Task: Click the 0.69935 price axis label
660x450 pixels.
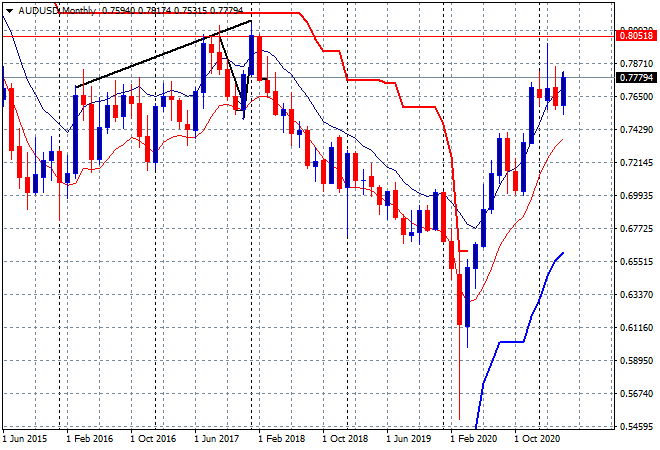Action: click(x=636, y=196)
